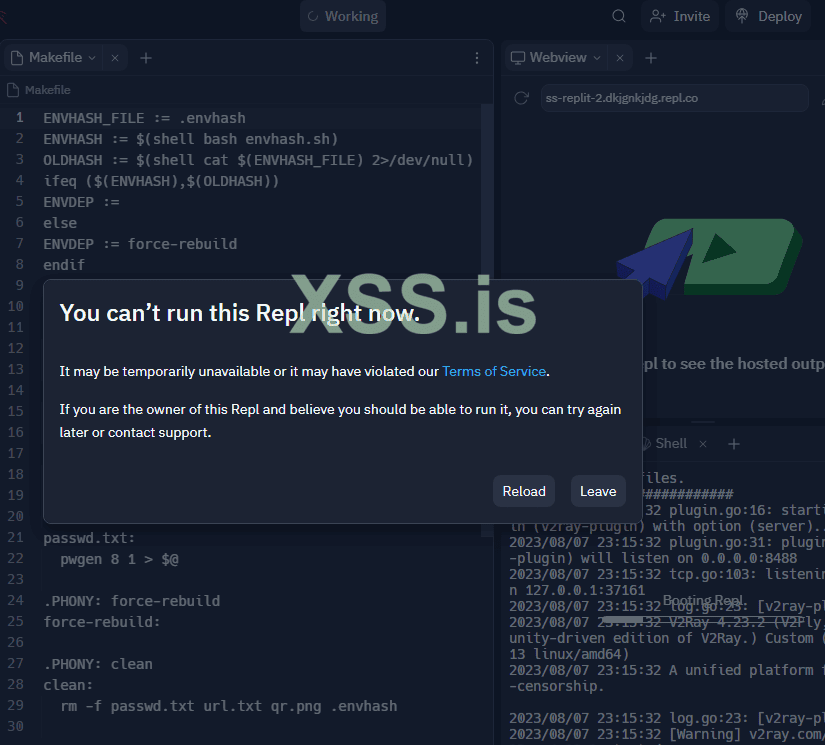Click the Reload button in dialog
This screenshot has width=825, height=745.
point(524,491)
